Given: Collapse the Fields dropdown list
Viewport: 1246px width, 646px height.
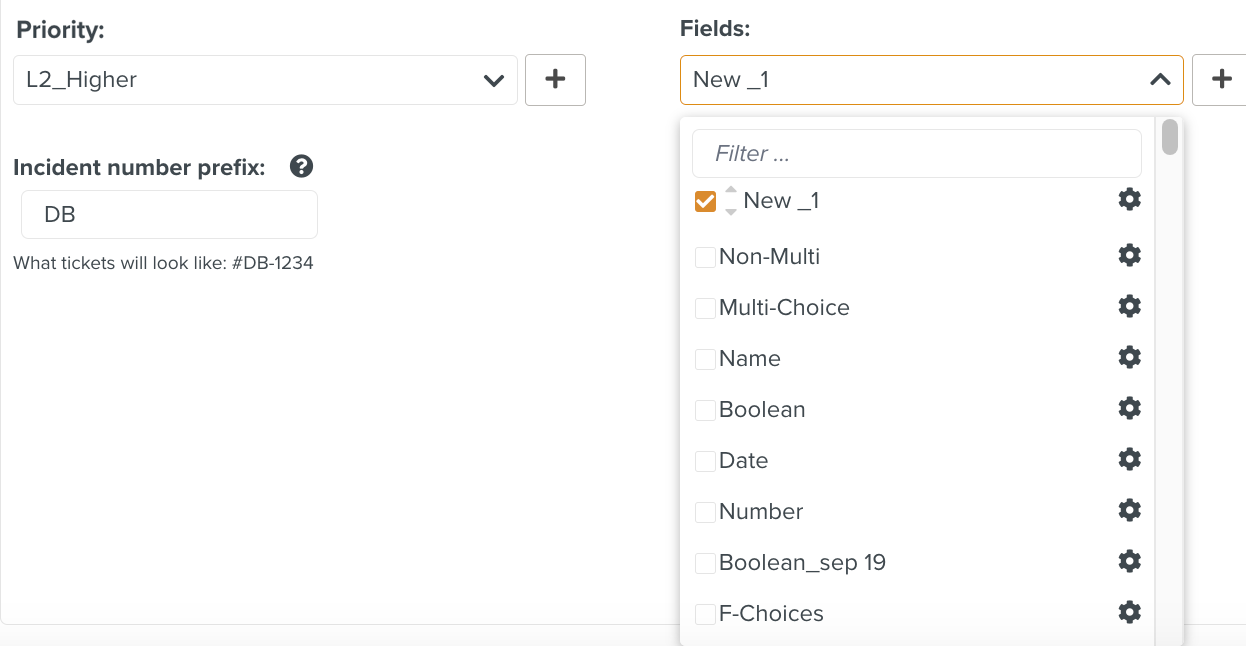Looking at the screenshot, I should pos(1159,80).
